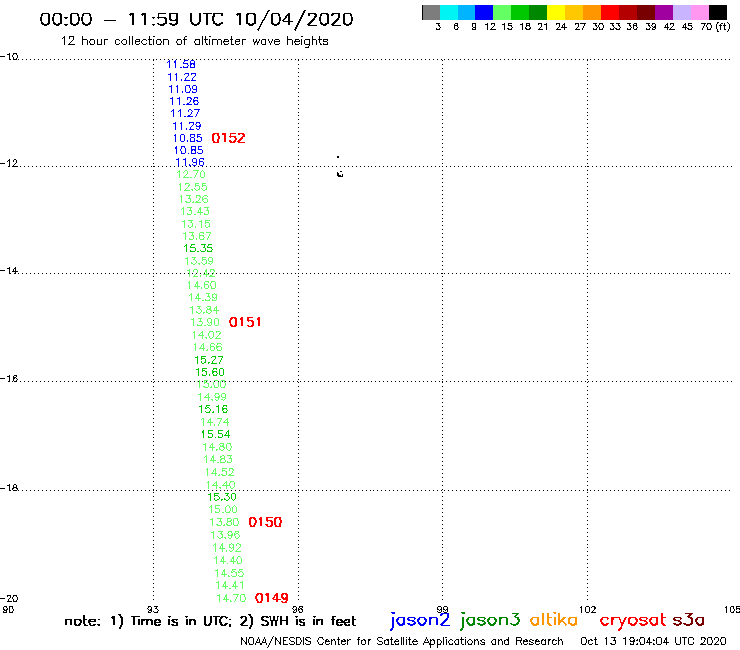Click the pink swatch in the color bar
The height and width of the screenshot is (650, 740).
click(700, 12)
